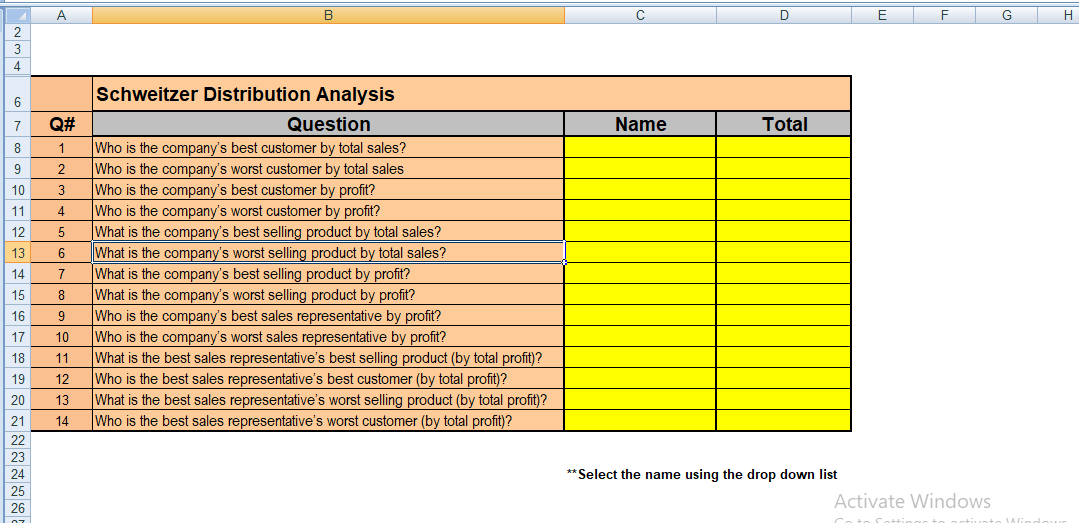Click the Total cell for question 9

tap(784, 316)
